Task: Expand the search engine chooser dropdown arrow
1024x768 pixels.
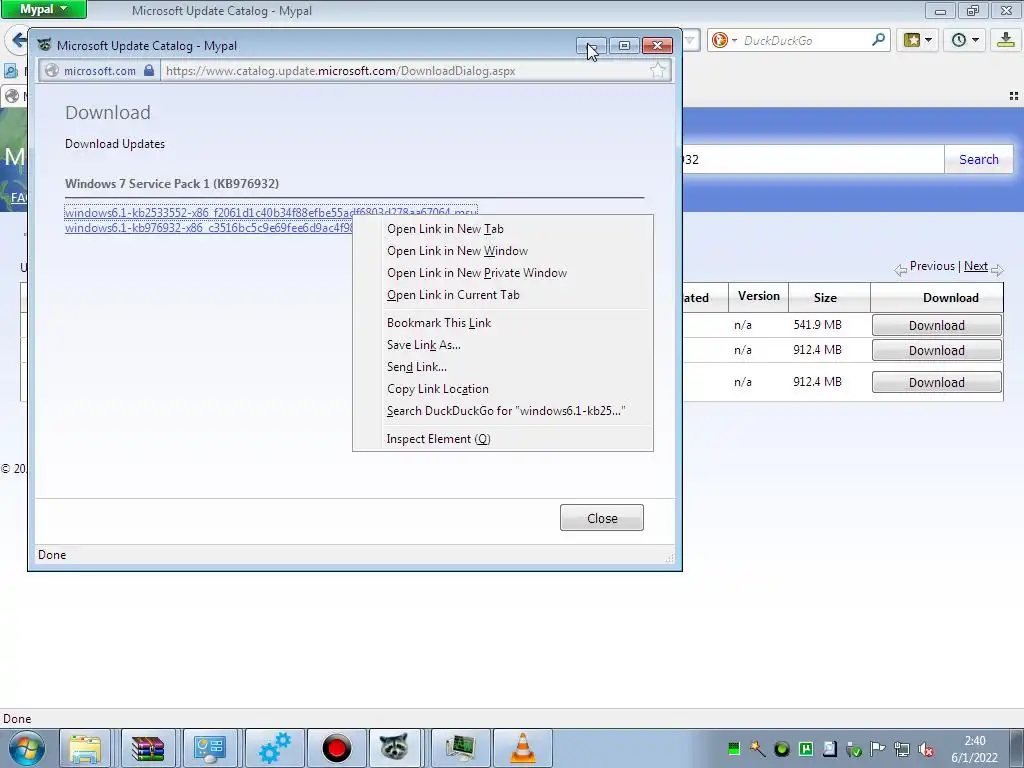Action: (x=734, y=40)
